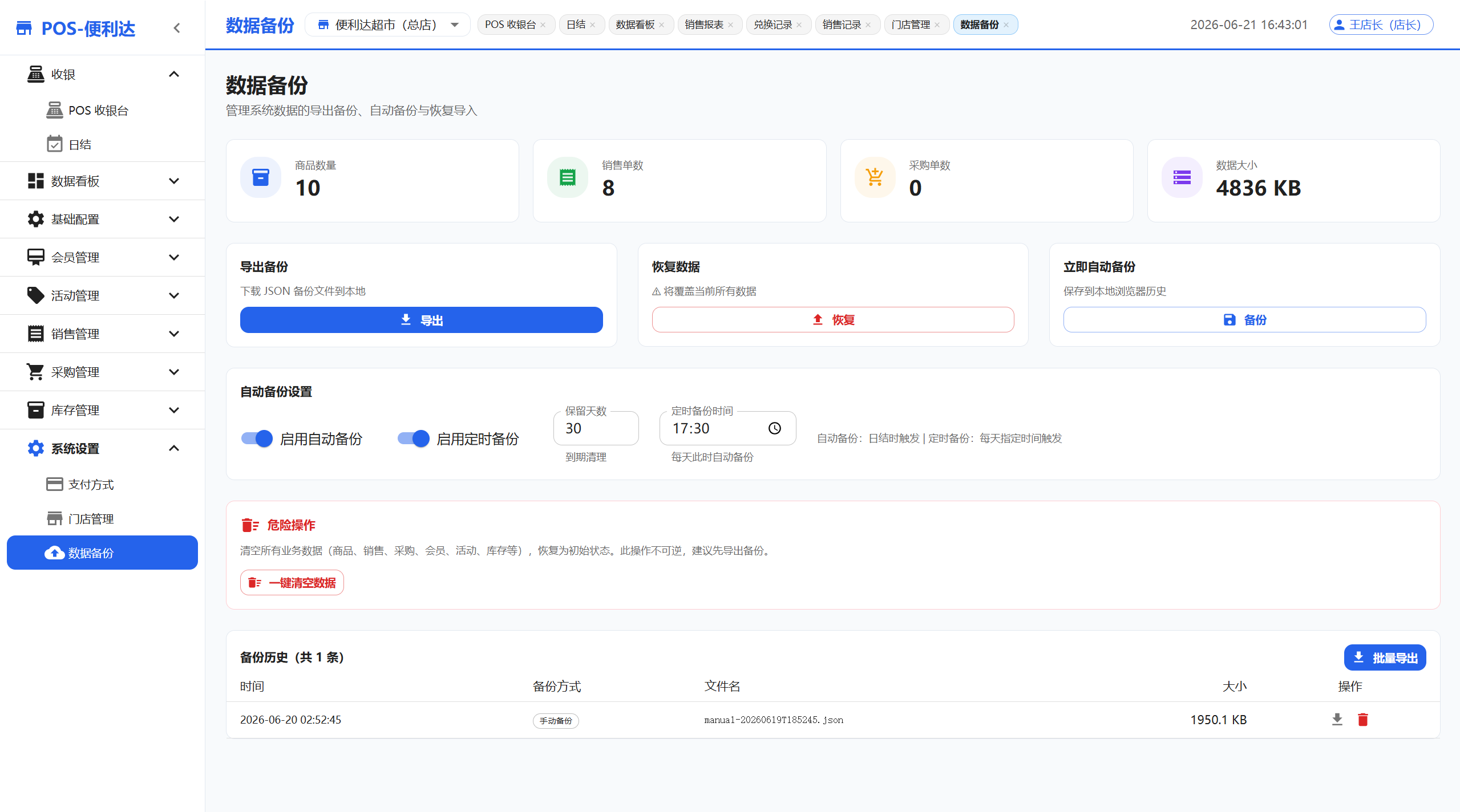Click the 一键清空数据 button
This screenshot has height=812, width=1460.
[292, 583]
